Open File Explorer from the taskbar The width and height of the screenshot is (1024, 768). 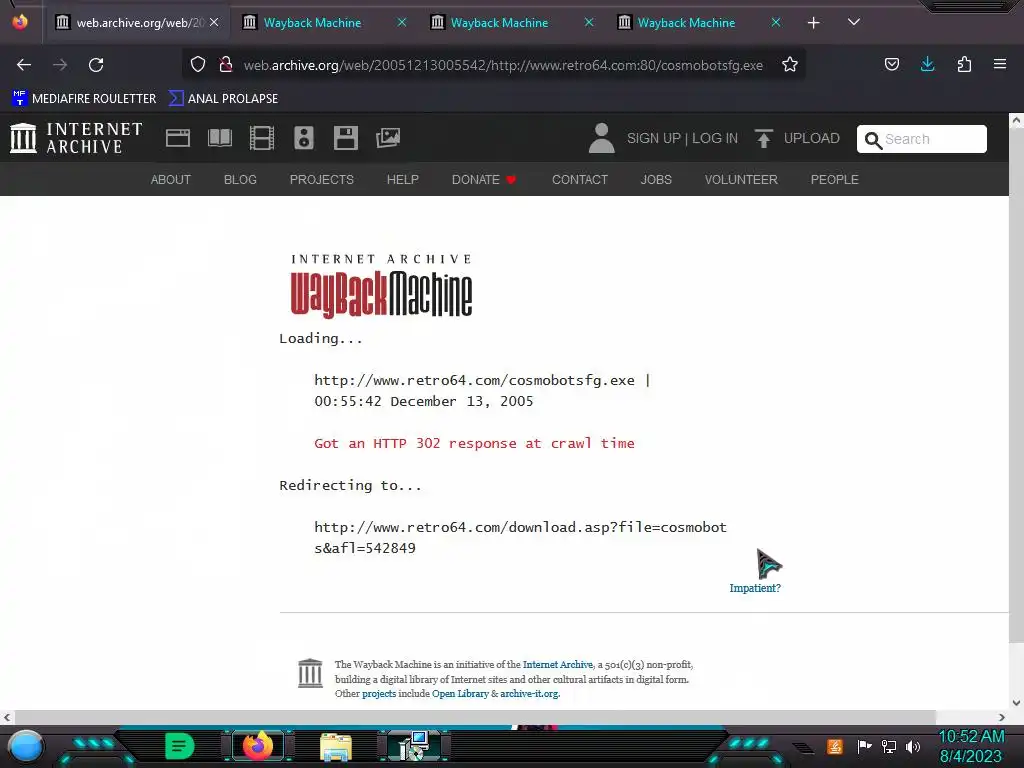pyautogui.click(x=336, y=747)
